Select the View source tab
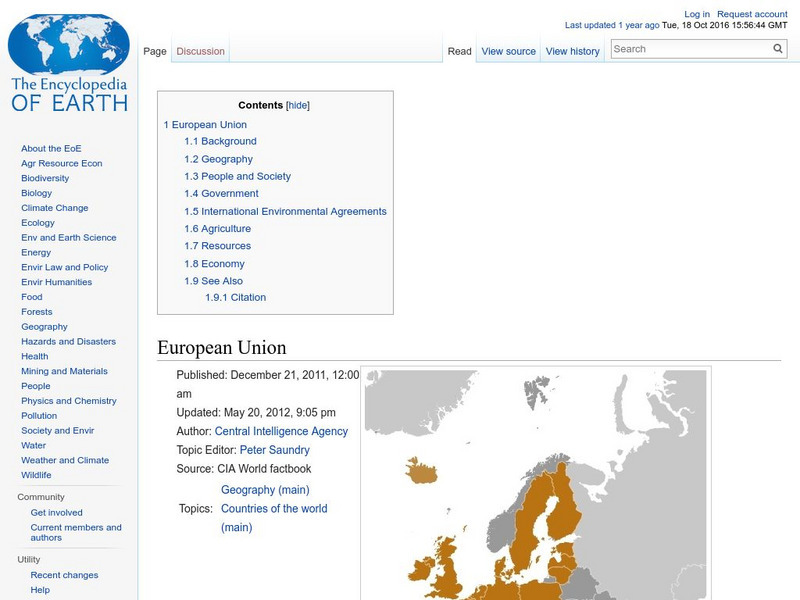Screen dimensions: 800x600 [509, 50]
